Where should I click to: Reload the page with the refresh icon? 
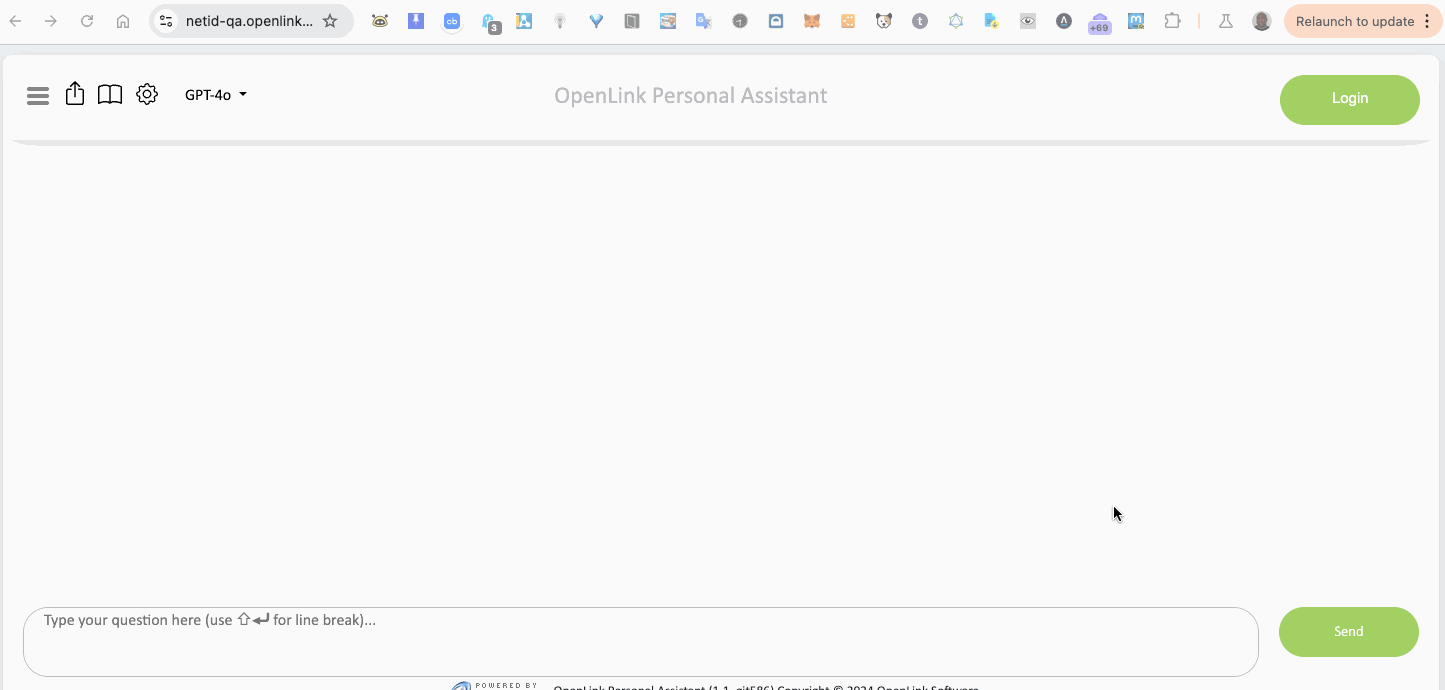(87, 21)
